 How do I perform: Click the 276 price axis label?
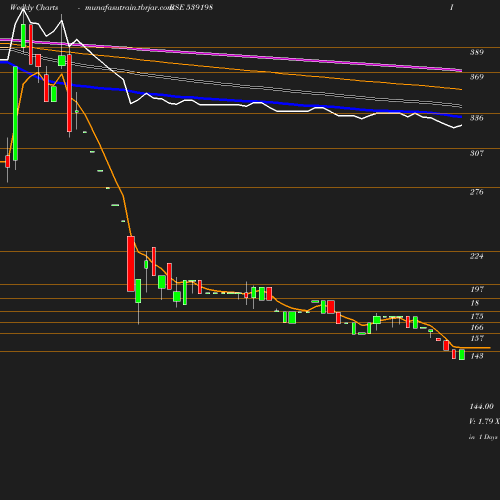(477, 192)
